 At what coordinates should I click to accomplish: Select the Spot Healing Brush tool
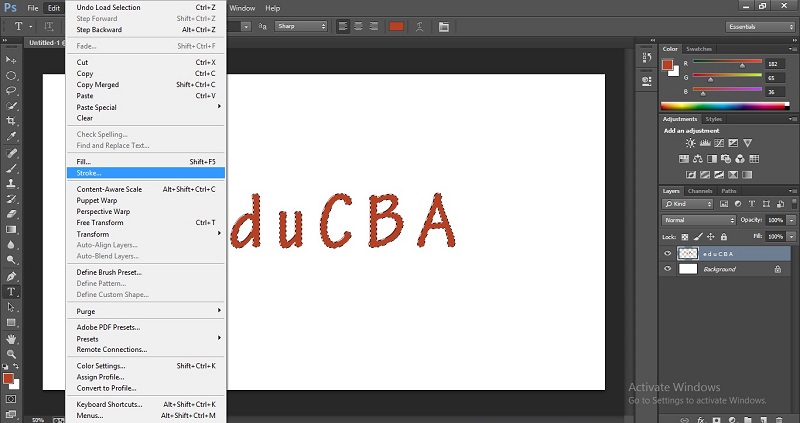[11, 153]
